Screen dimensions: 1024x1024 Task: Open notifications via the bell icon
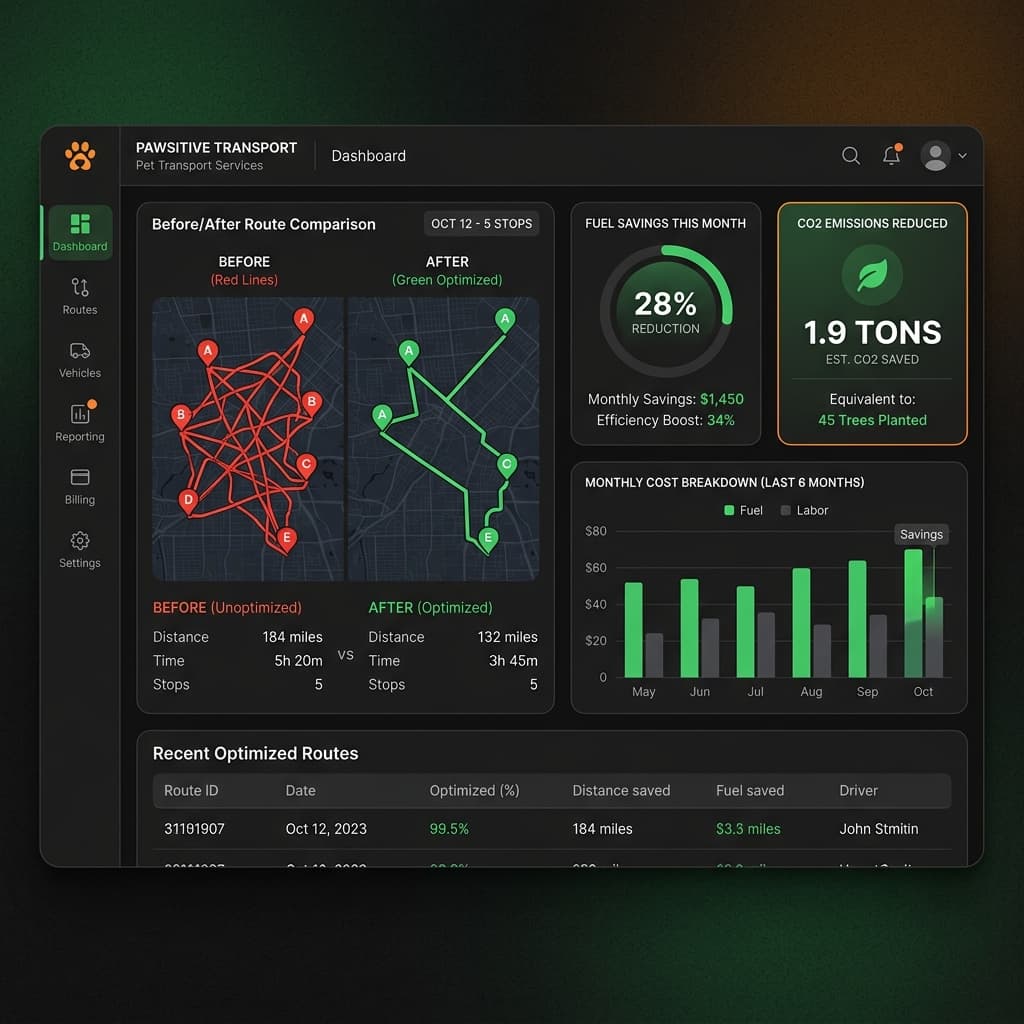coord(893,156)
